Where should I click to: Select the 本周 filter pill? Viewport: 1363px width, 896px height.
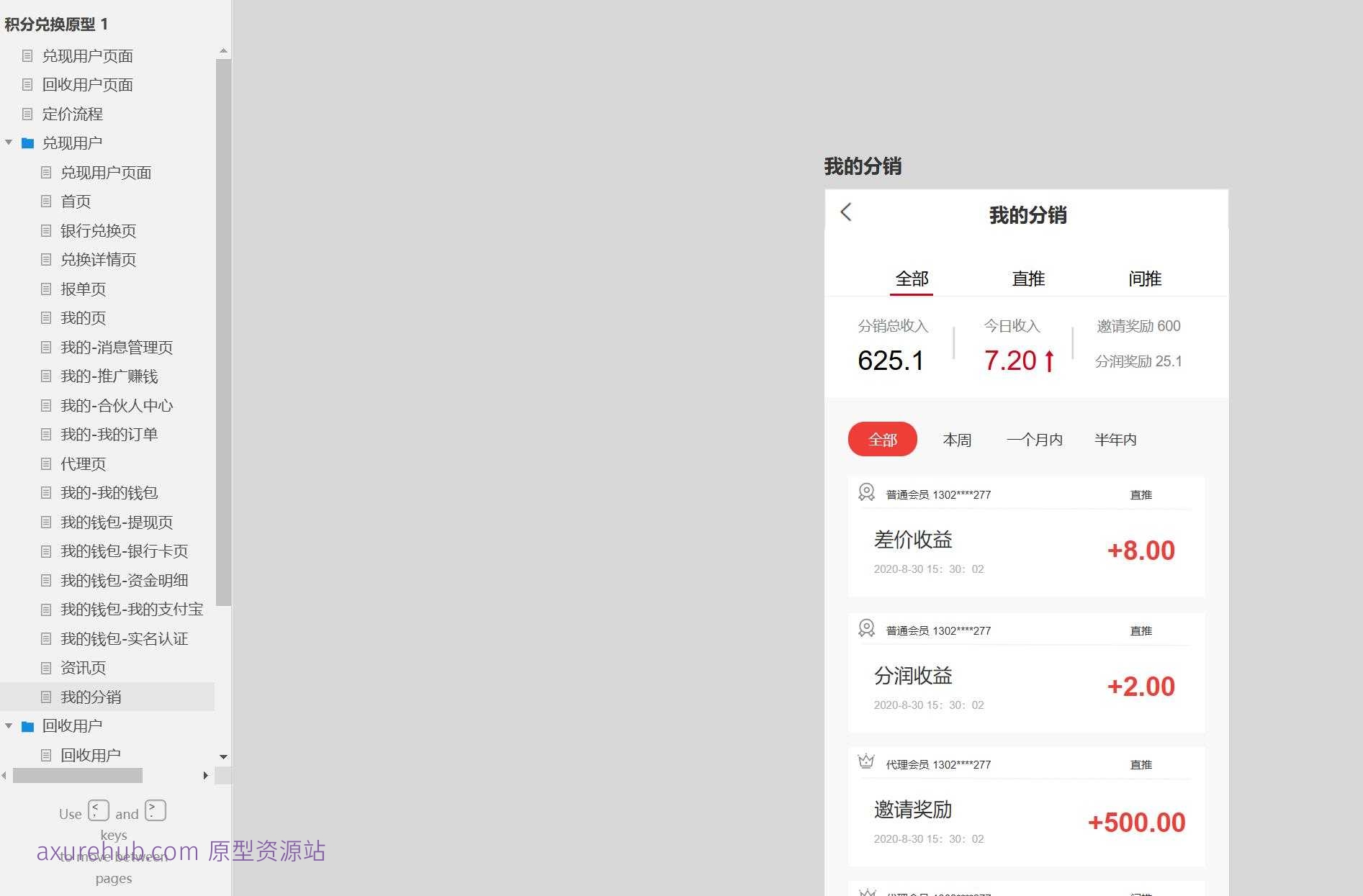[958, 439]
